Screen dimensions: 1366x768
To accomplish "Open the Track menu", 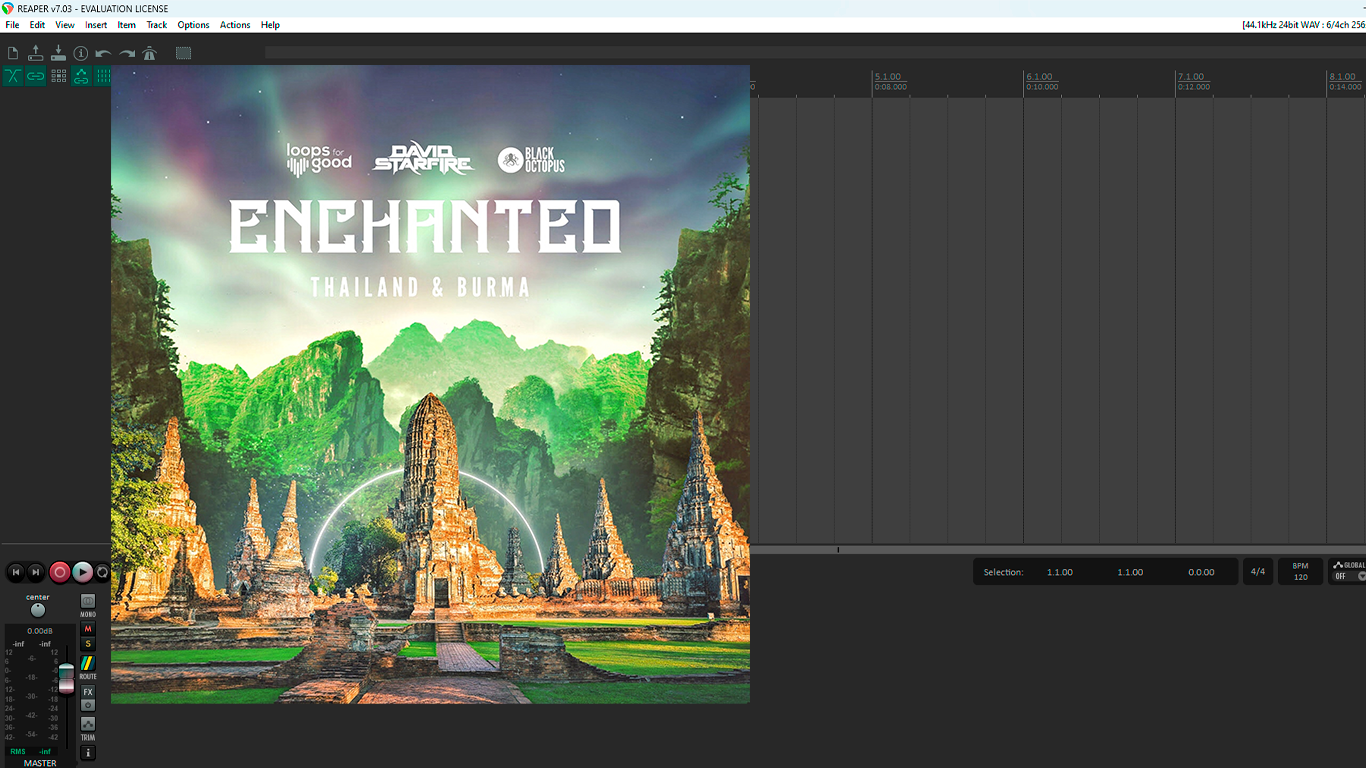I will tap(157, 25).
